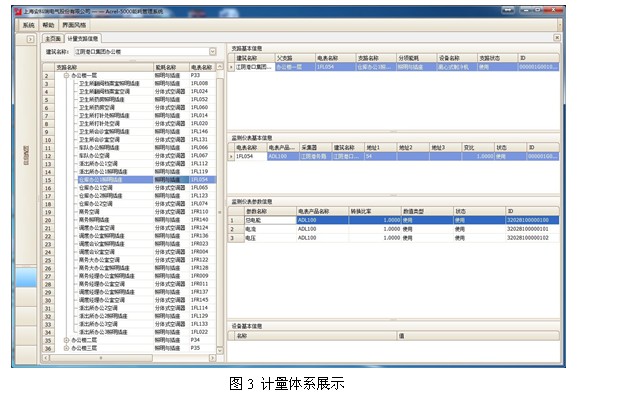The image size is (629, 393).
Task: Sort tree by 电表名称 column header
Action: click(x=202, y=67)
